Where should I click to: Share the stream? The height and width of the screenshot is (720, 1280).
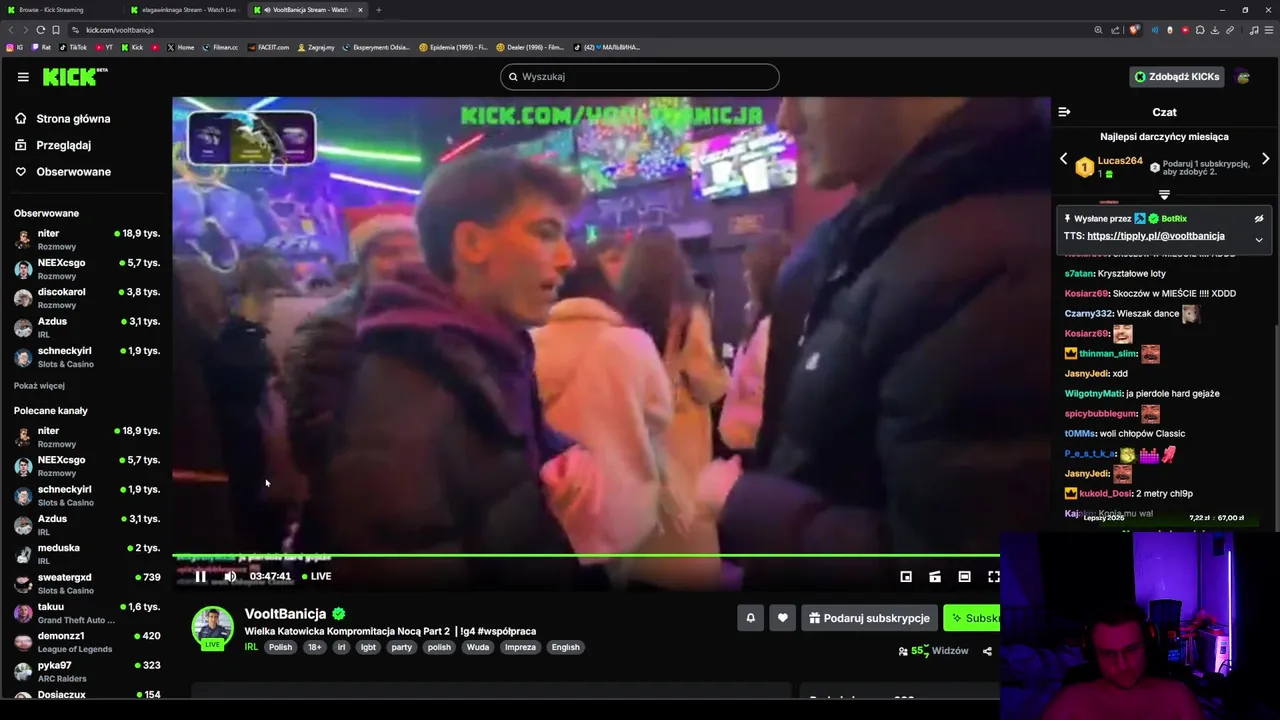coord(987,651)
